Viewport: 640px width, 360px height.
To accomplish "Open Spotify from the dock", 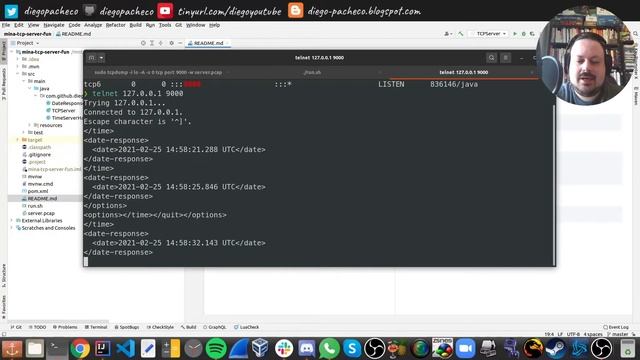I will [x=216, y=349].
